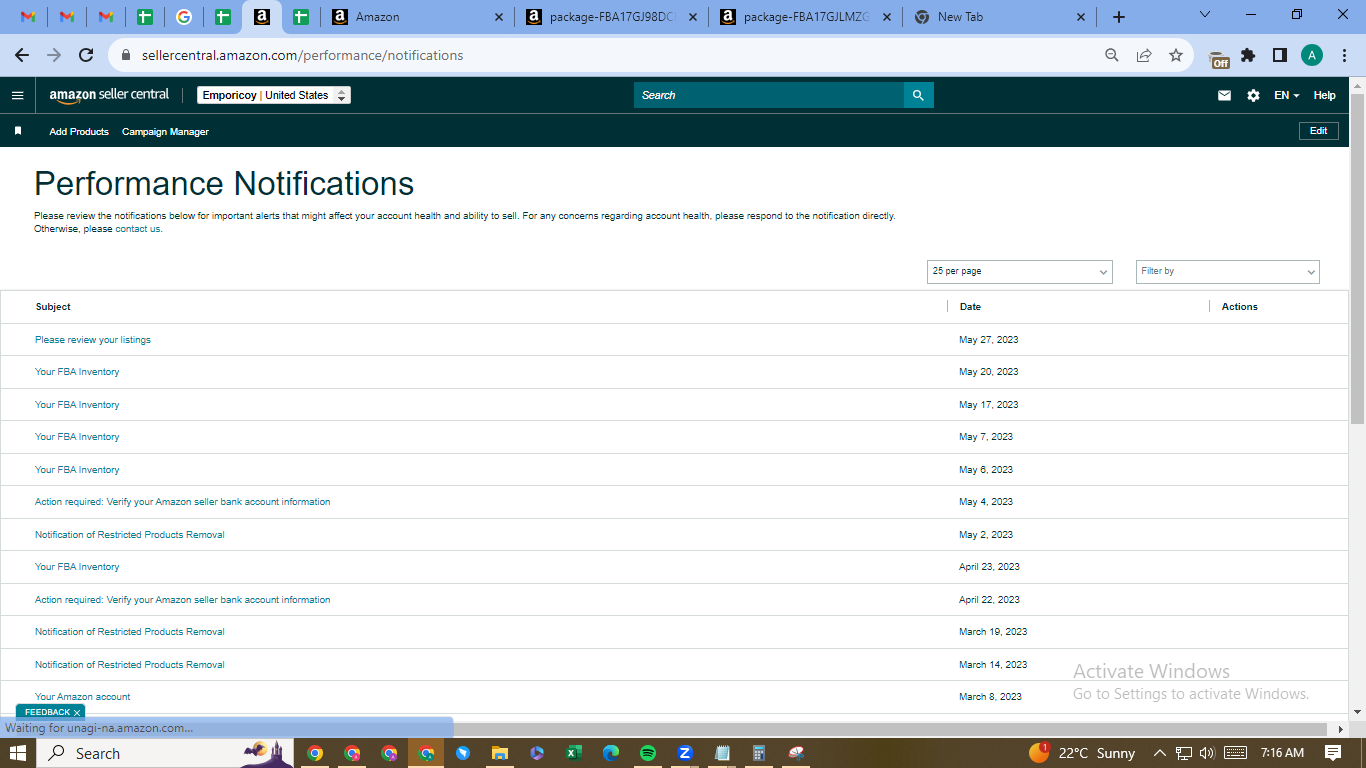Open the Emporicoy United States marketplace switcher
1366x768 pixels.
(x=274, y=95)
